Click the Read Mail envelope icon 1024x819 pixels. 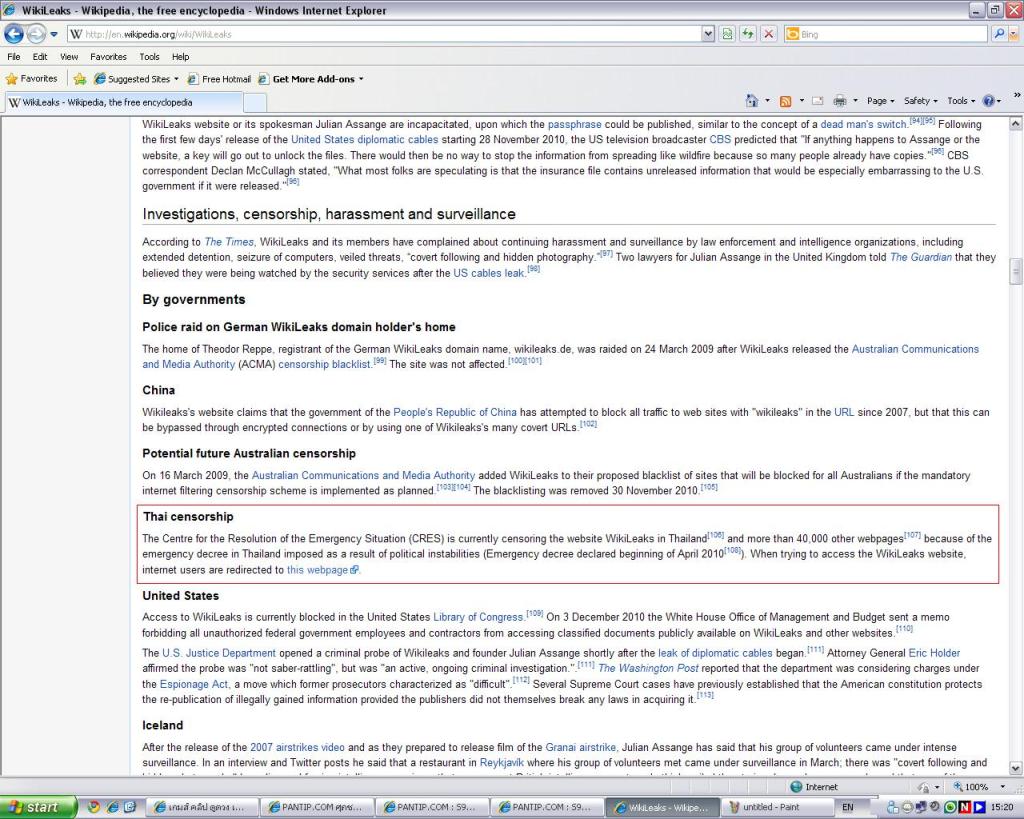[818, 101]
